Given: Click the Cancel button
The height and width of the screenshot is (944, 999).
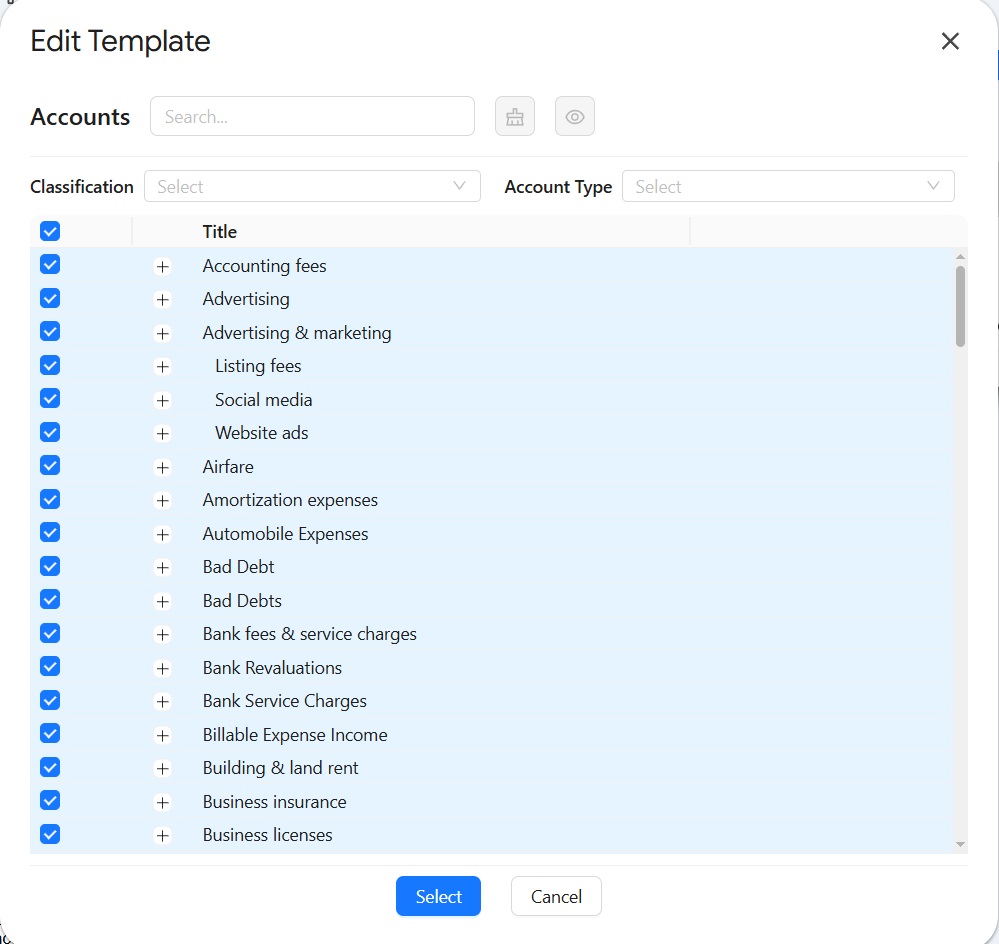Looking at the screenshot, I should (x=556, y=897).
